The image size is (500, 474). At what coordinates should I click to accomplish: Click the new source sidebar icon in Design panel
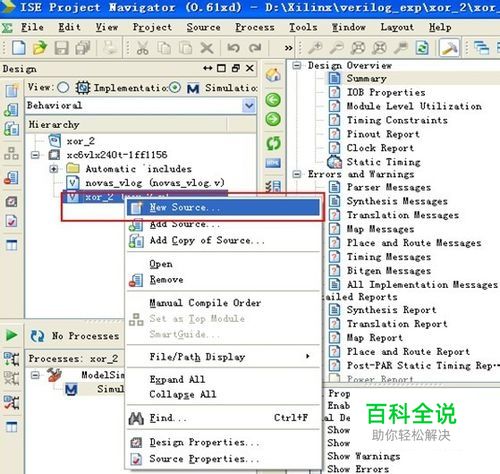11,90
